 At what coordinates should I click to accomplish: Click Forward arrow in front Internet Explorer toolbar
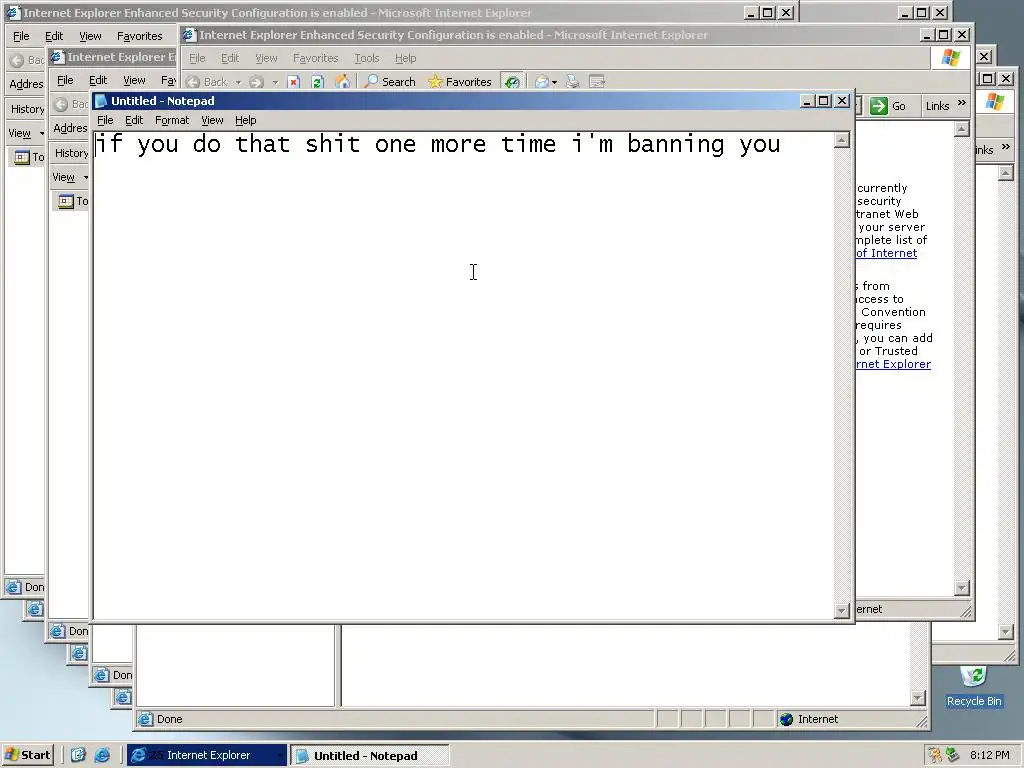(257, 82)
